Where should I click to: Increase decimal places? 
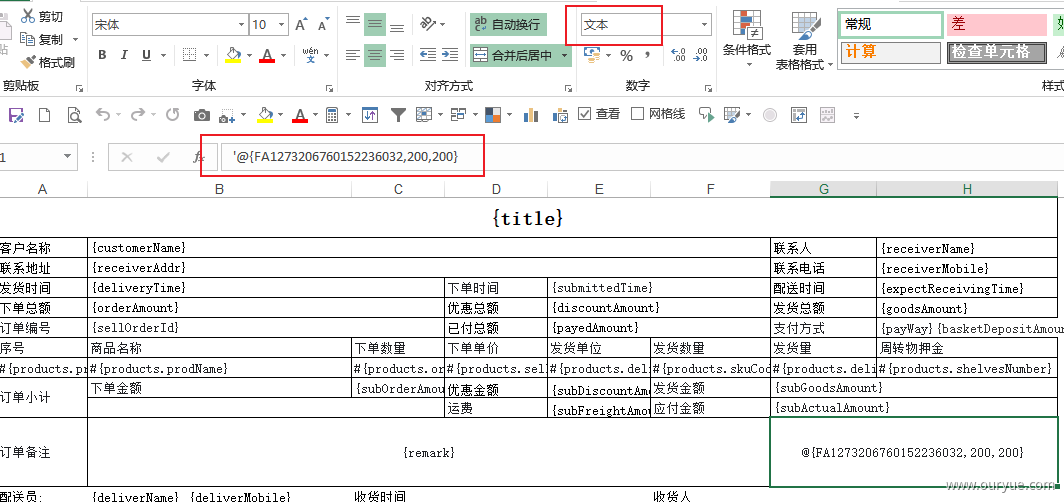[x=678, y=55]
